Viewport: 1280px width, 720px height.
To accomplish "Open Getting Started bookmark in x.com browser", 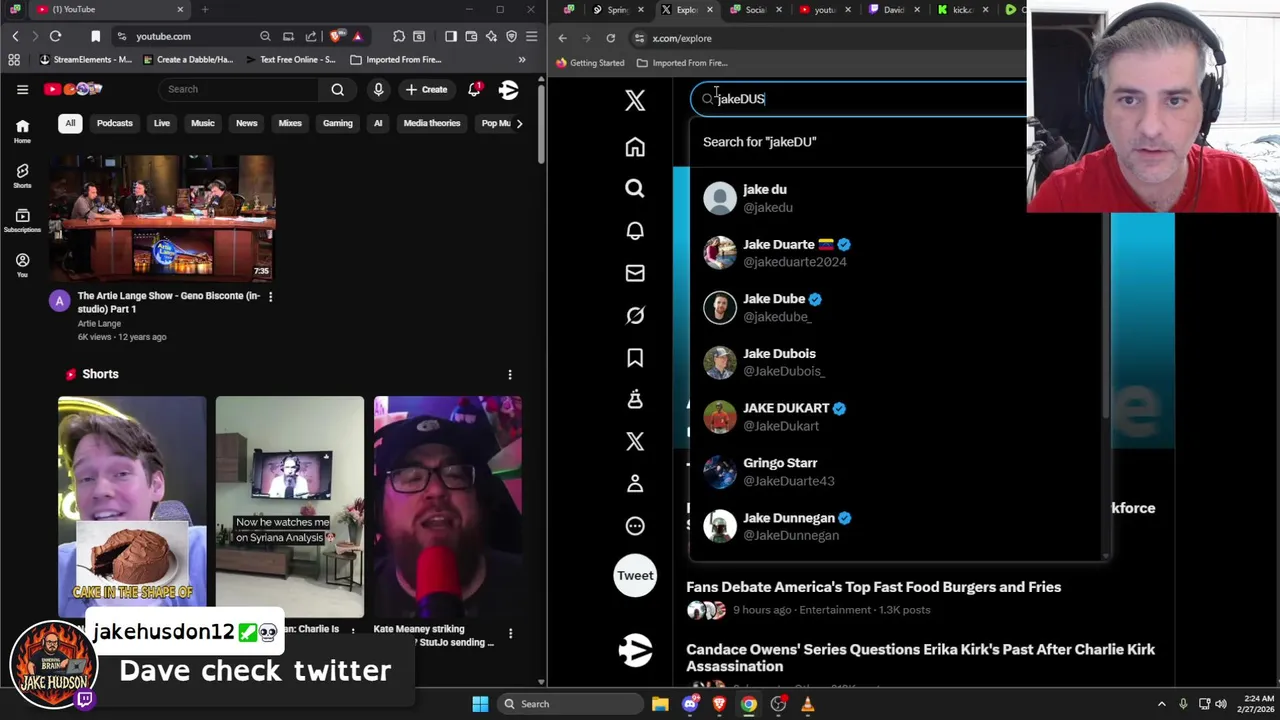I will pos(590,63).
